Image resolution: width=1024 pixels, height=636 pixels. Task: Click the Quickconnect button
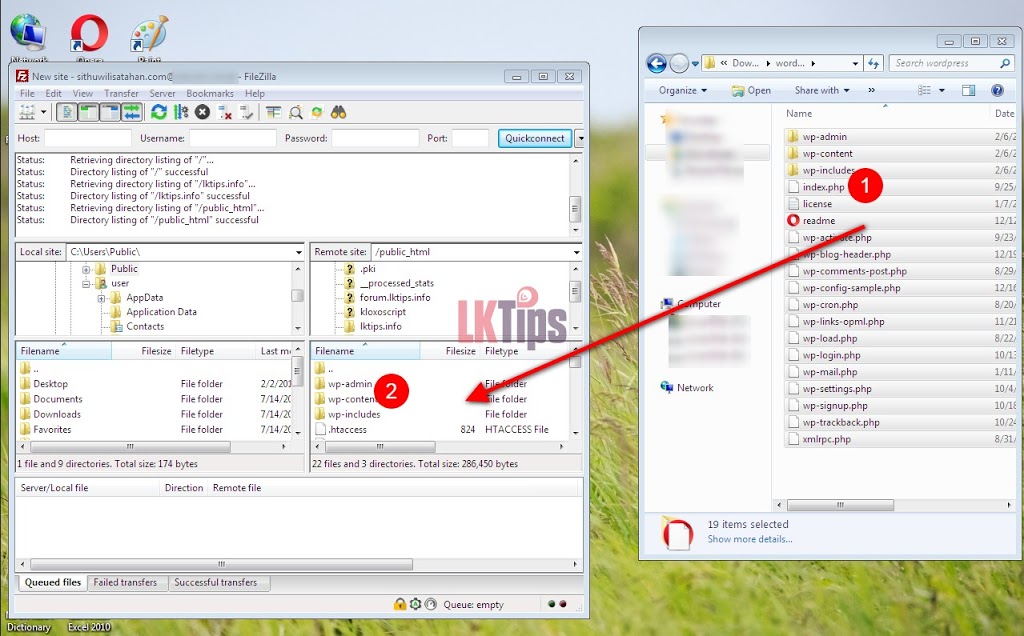pos(535,138)
